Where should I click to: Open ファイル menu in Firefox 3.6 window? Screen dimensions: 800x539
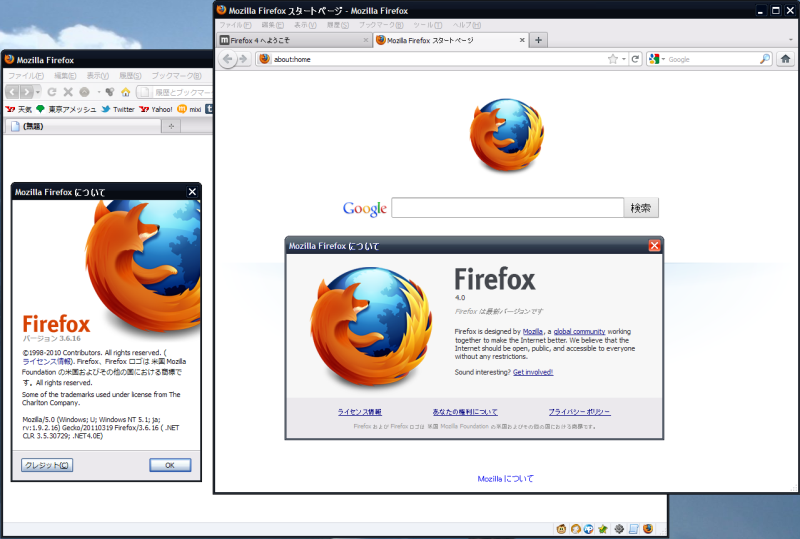click(26, 76)
